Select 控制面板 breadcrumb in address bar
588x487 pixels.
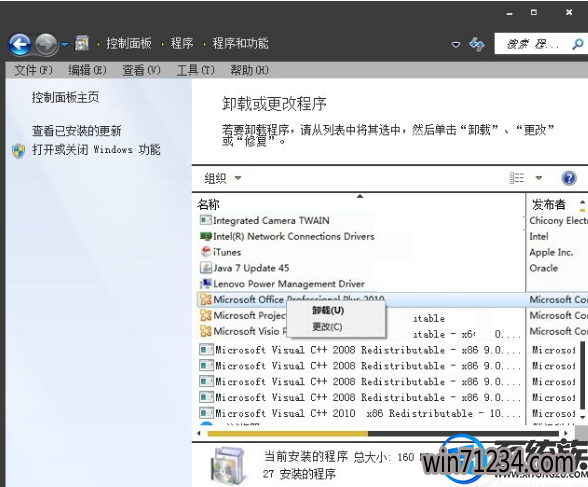[129, 43]
